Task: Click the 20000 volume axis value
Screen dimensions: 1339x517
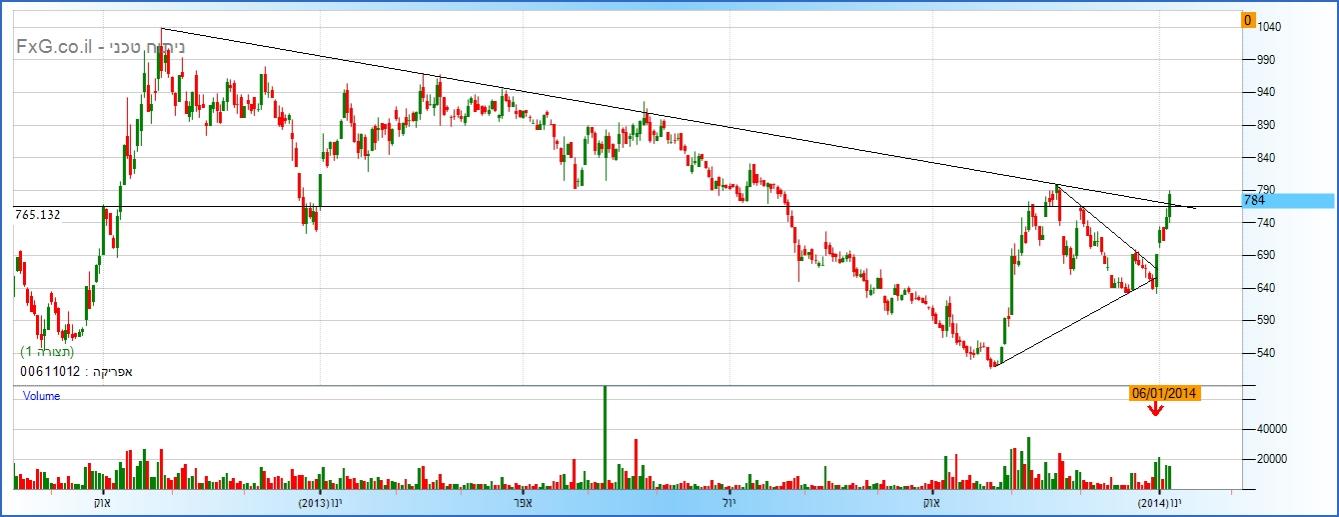Action: pyautogui.click(x=1275, y=459)
